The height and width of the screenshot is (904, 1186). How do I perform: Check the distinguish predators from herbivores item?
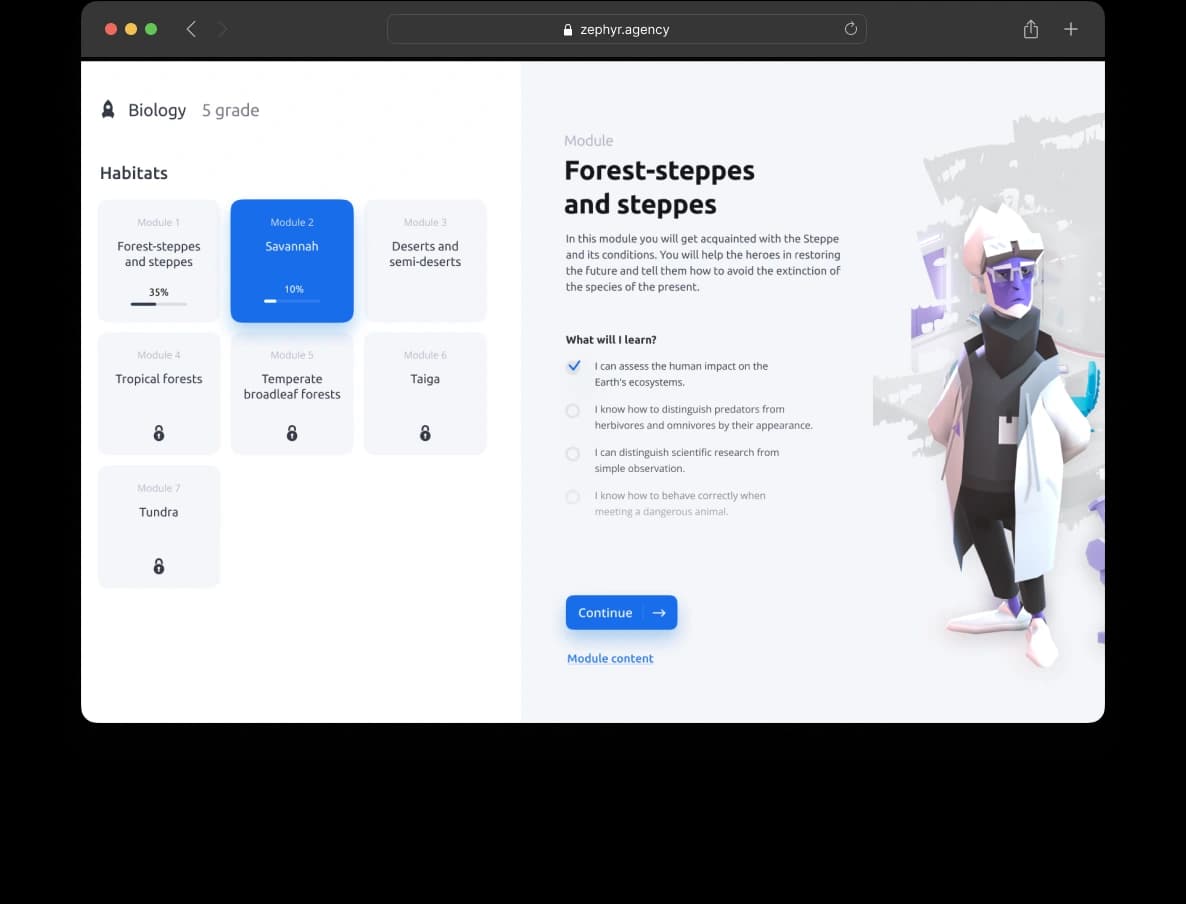click(x=573, y=410)
